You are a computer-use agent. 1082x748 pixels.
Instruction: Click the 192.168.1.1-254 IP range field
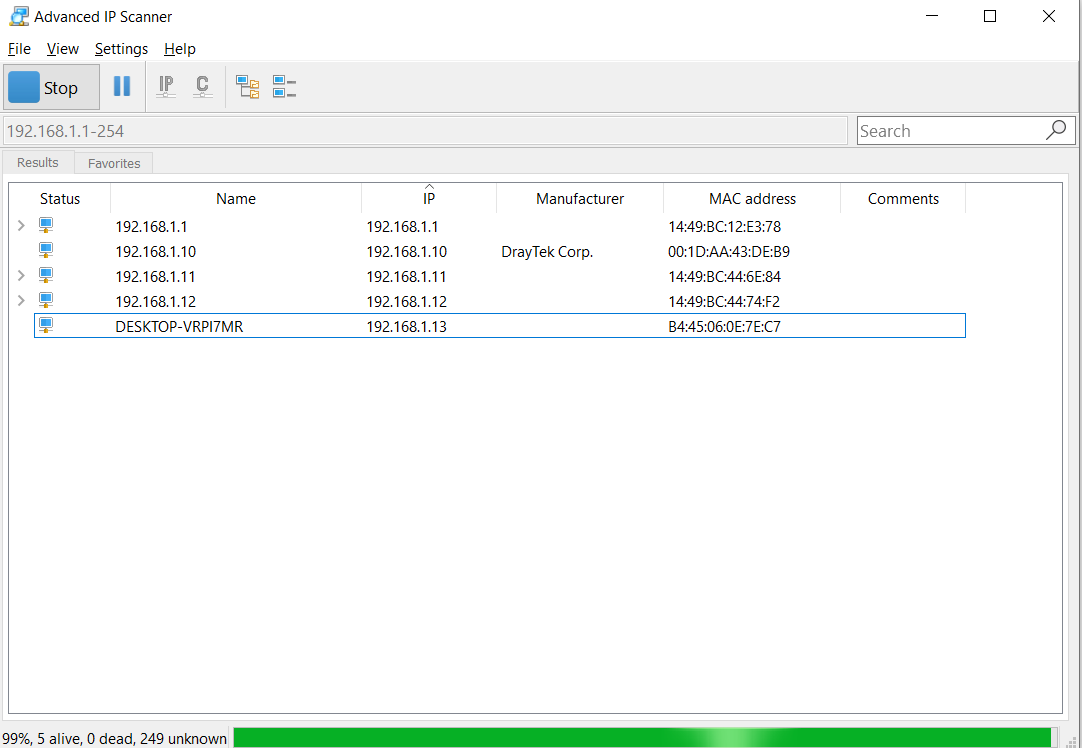click(425, 130)
